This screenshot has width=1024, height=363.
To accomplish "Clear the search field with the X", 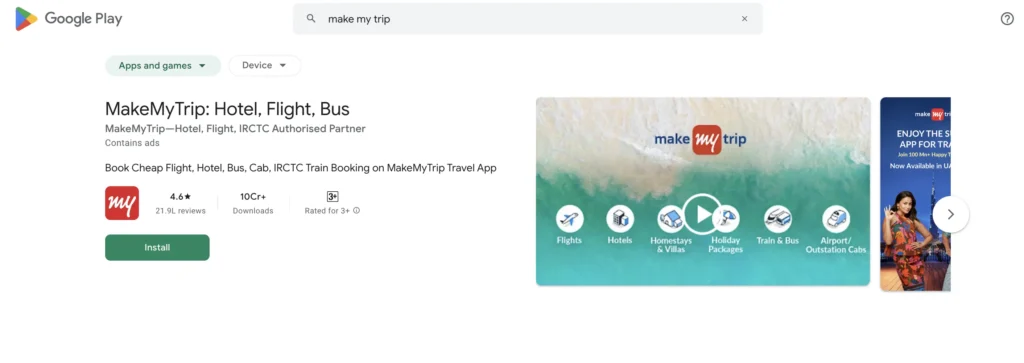I will point(744,19).
